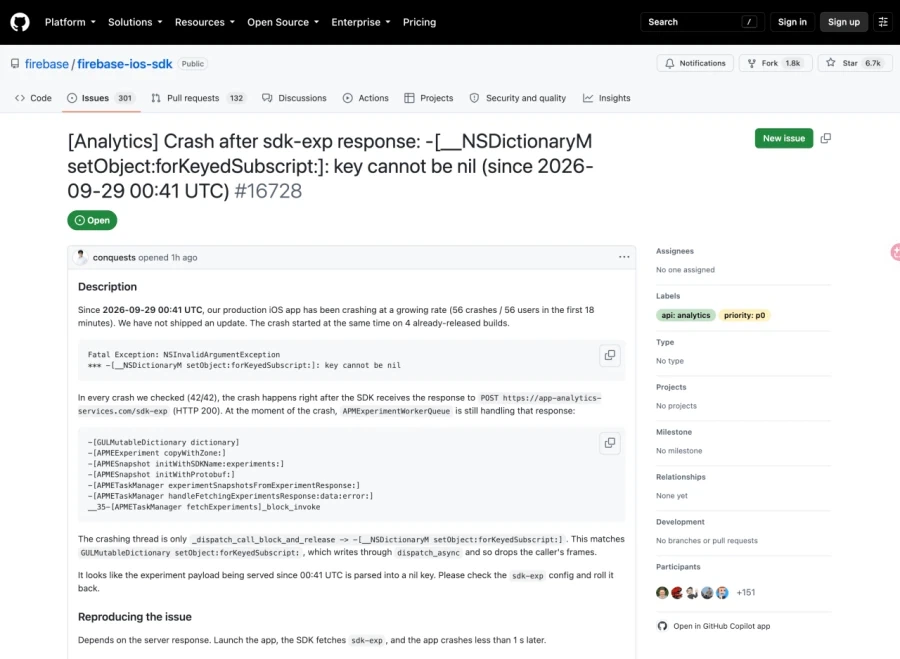Expand the Platform menu
The width and height of the screenshot is (900, 659).
click(x=70, y=22)
